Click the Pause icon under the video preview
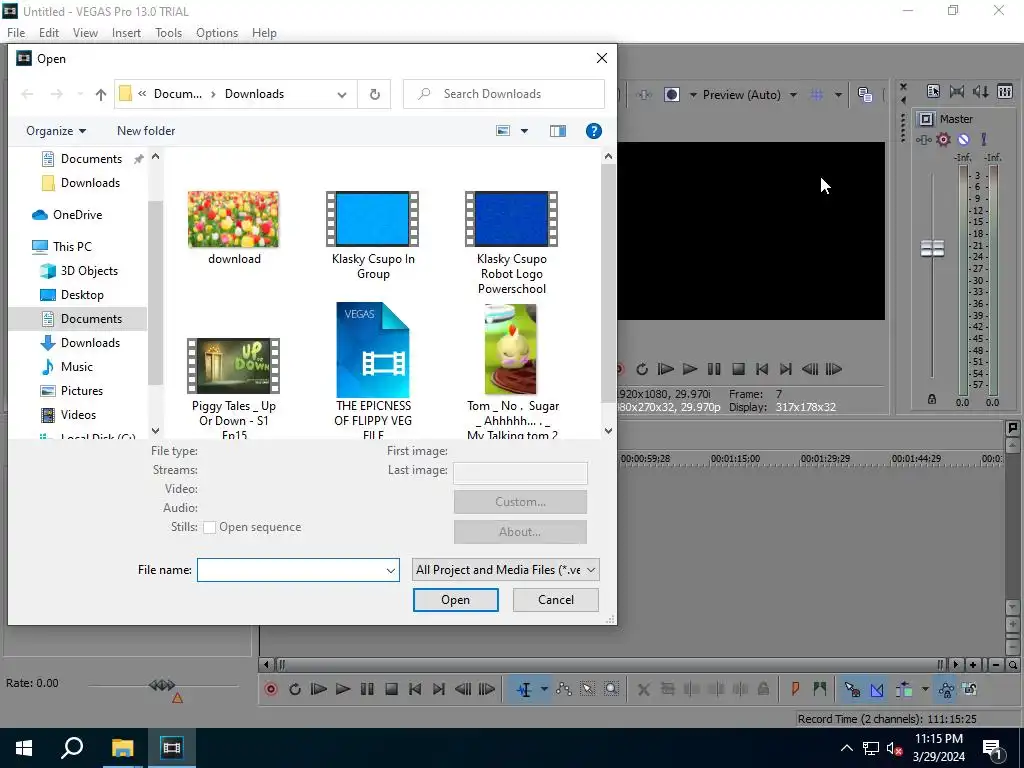Screen dimensions: 1024x768 point(714,369)
